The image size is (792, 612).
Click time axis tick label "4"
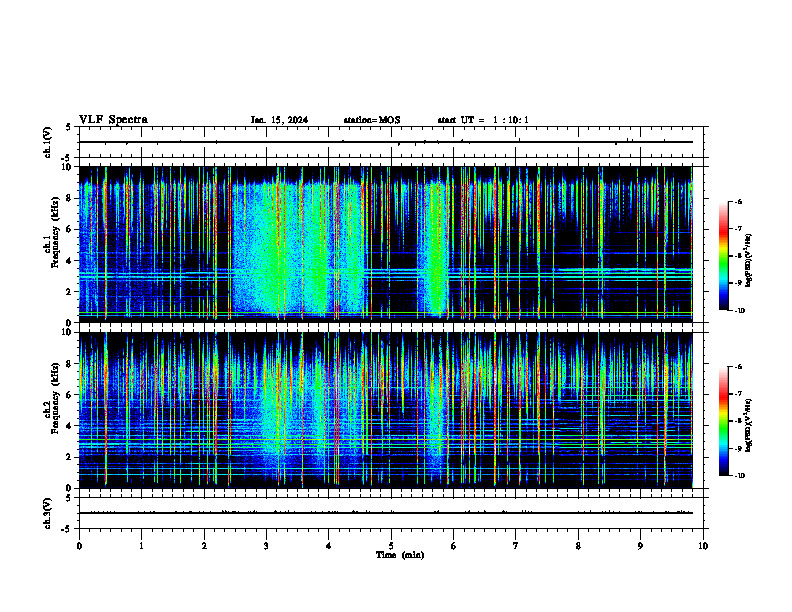coord(329,546)
